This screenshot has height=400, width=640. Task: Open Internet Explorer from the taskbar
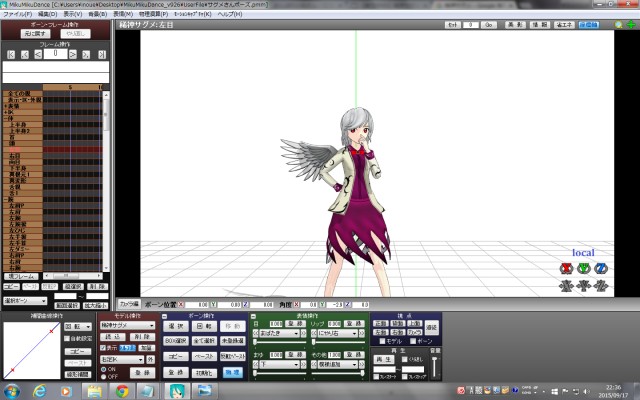[40, 391]
